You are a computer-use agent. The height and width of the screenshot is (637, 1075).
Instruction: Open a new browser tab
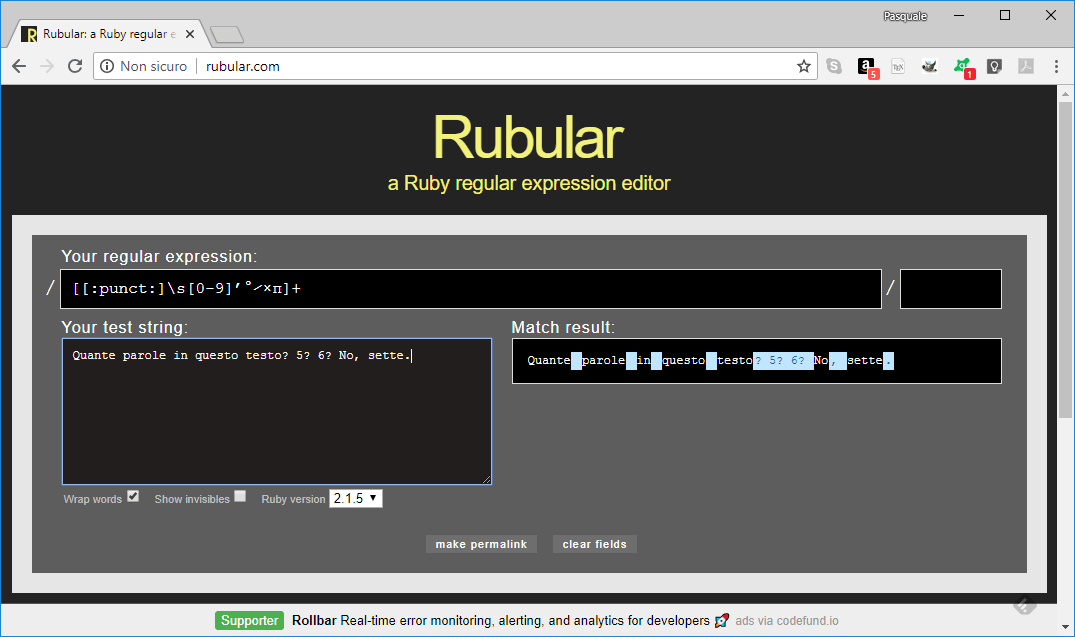(227, 34)
